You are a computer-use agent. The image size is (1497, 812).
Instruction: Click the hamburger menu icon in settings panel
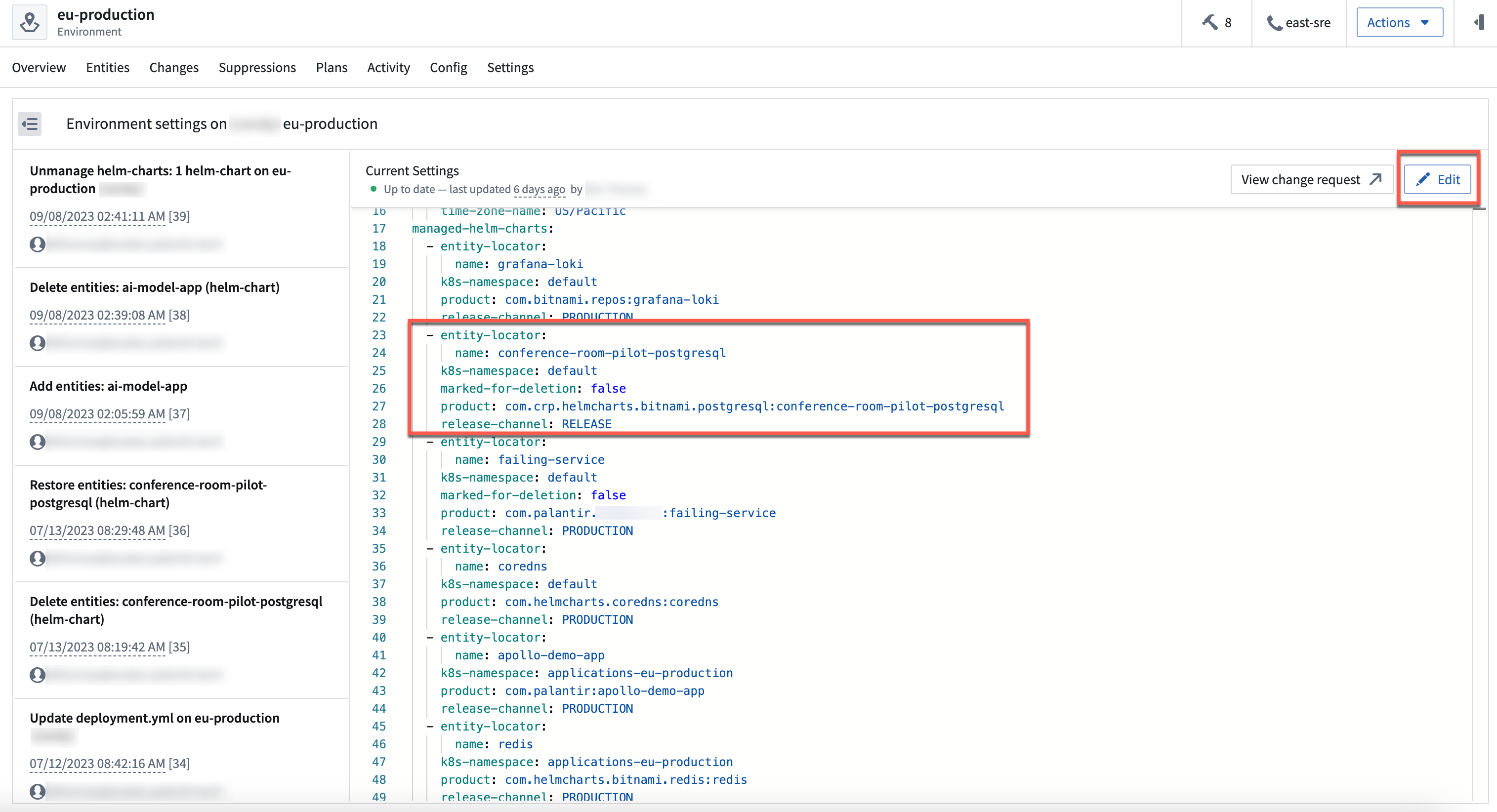point(32,124)
